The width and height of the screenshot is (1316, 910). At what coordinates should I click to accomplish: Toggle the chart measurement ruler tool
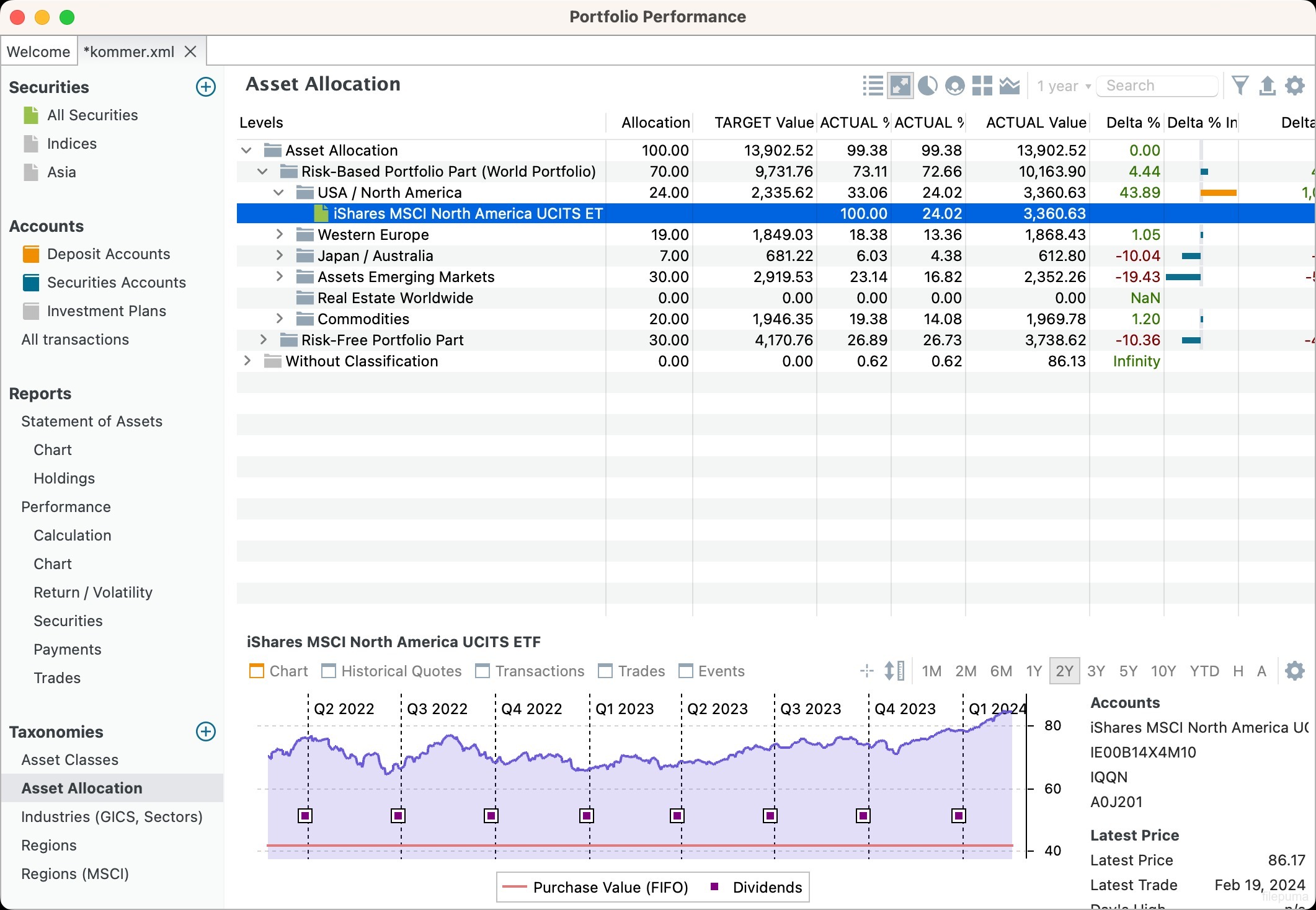coord(894,671)
